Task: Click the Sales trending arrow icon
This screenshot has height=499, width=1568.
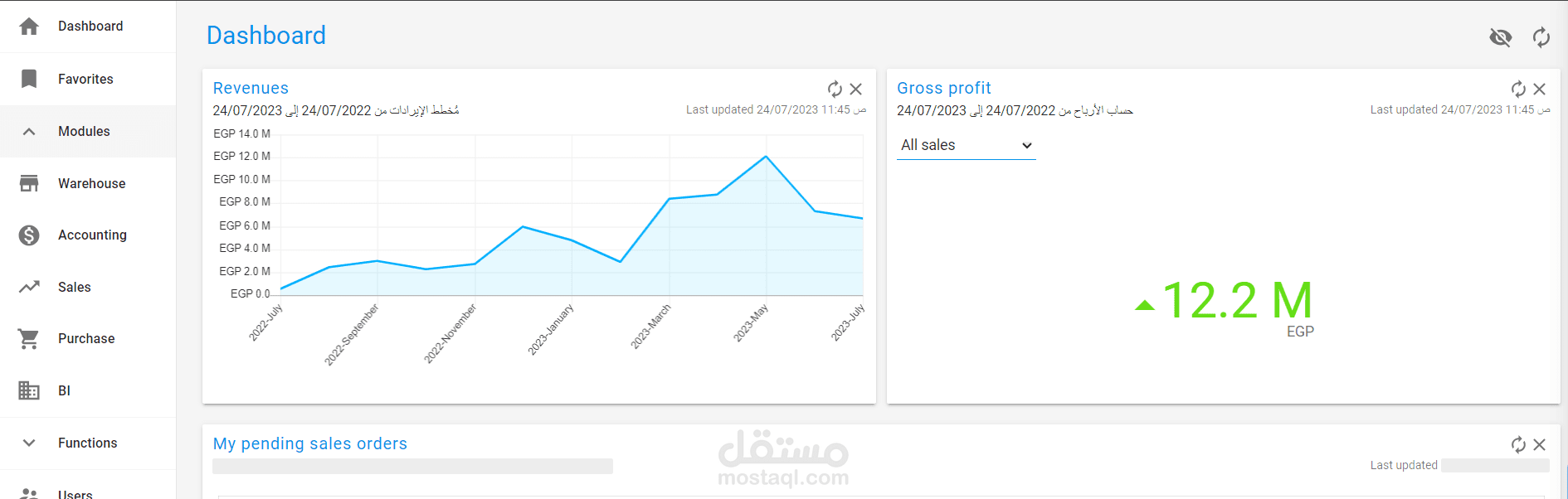Action: 29,287
